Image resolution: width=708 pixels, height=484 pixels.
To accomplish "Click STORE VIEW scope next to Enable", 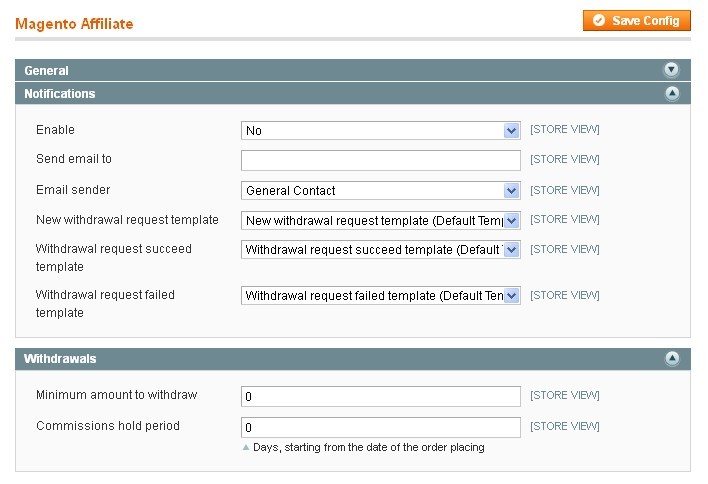I will [x=564, y=130].
